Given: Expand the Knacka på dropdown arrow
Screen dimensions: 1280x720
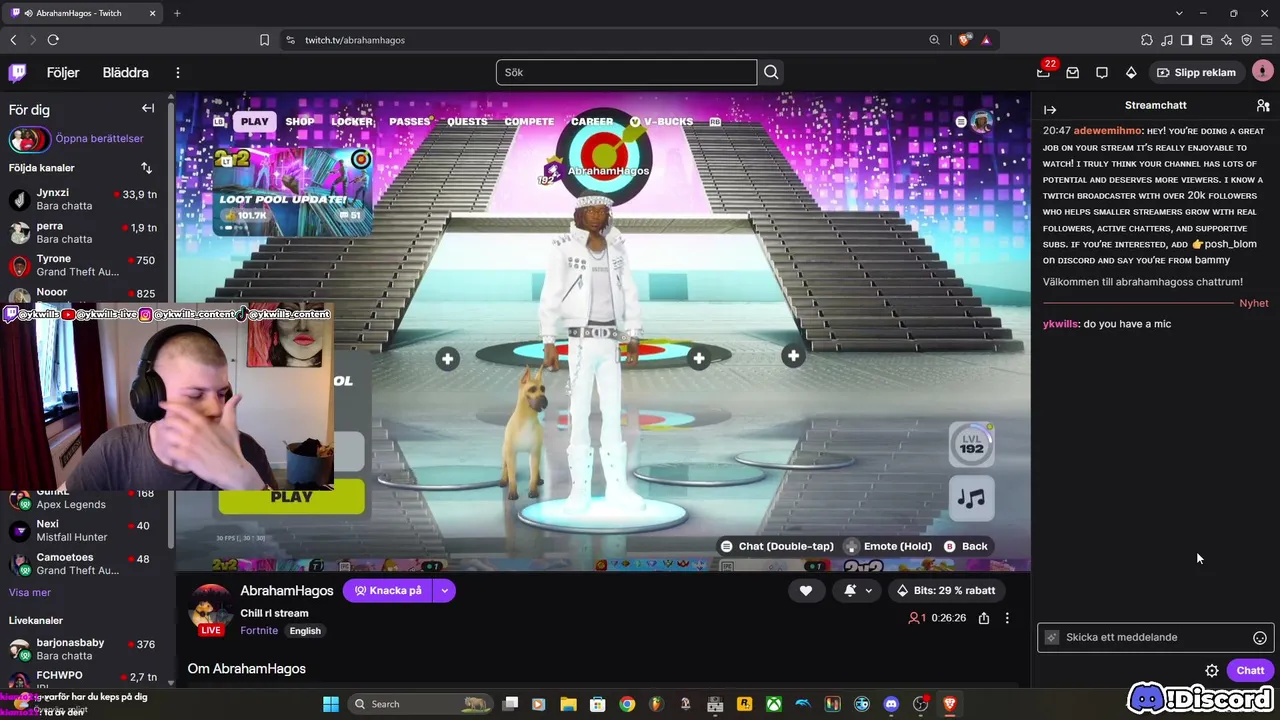Looking at the screenshot, I should pyautogui.click(x=445, y=591).
